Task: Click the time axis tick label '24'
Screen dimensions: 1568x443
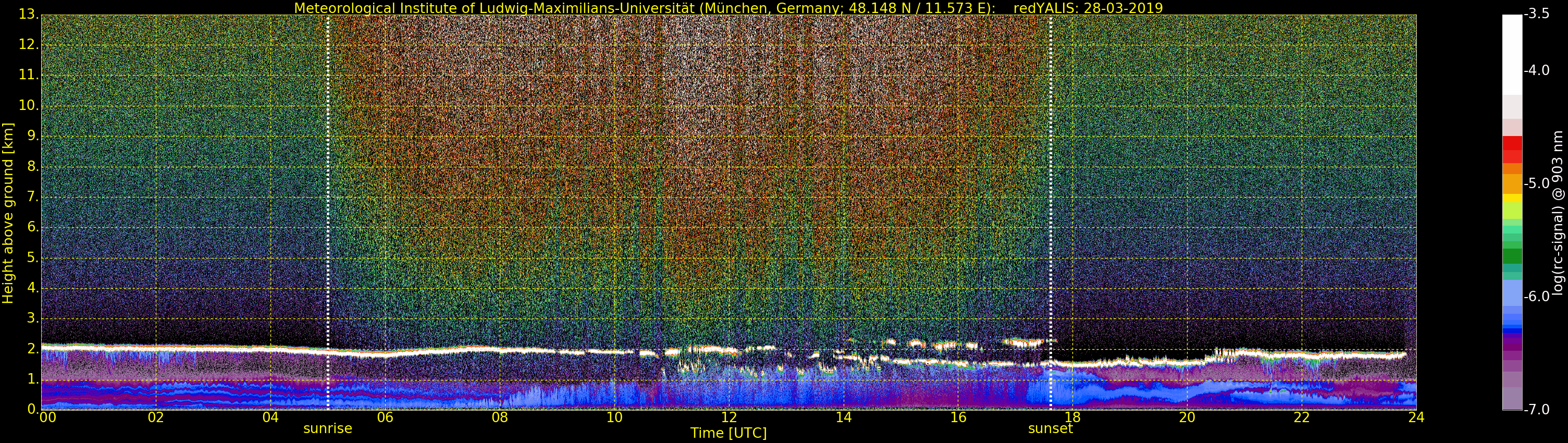Action: pos(1416,417)
